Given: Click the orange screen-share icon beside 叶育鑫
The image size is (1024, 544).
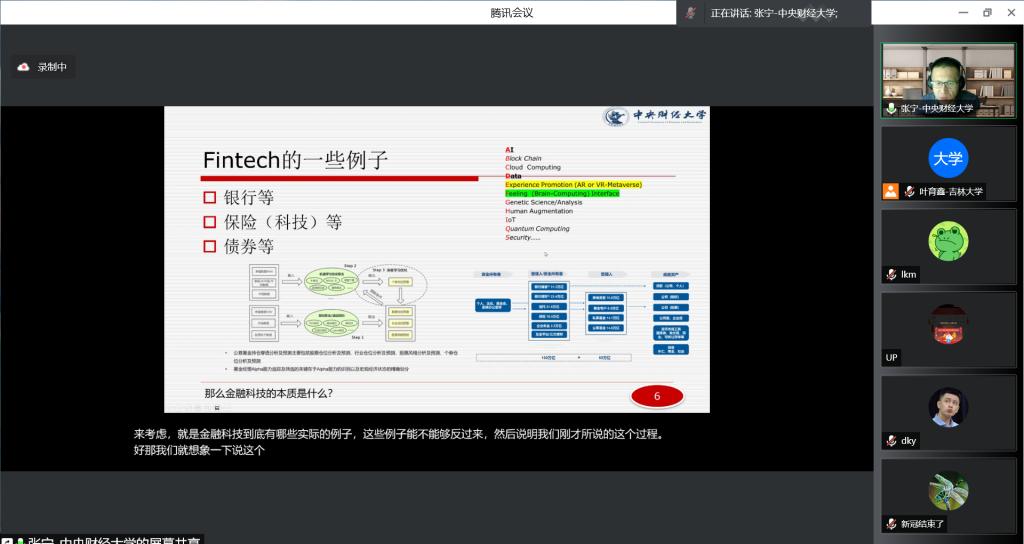Looking at the screenshot, I should pos(891,191).
